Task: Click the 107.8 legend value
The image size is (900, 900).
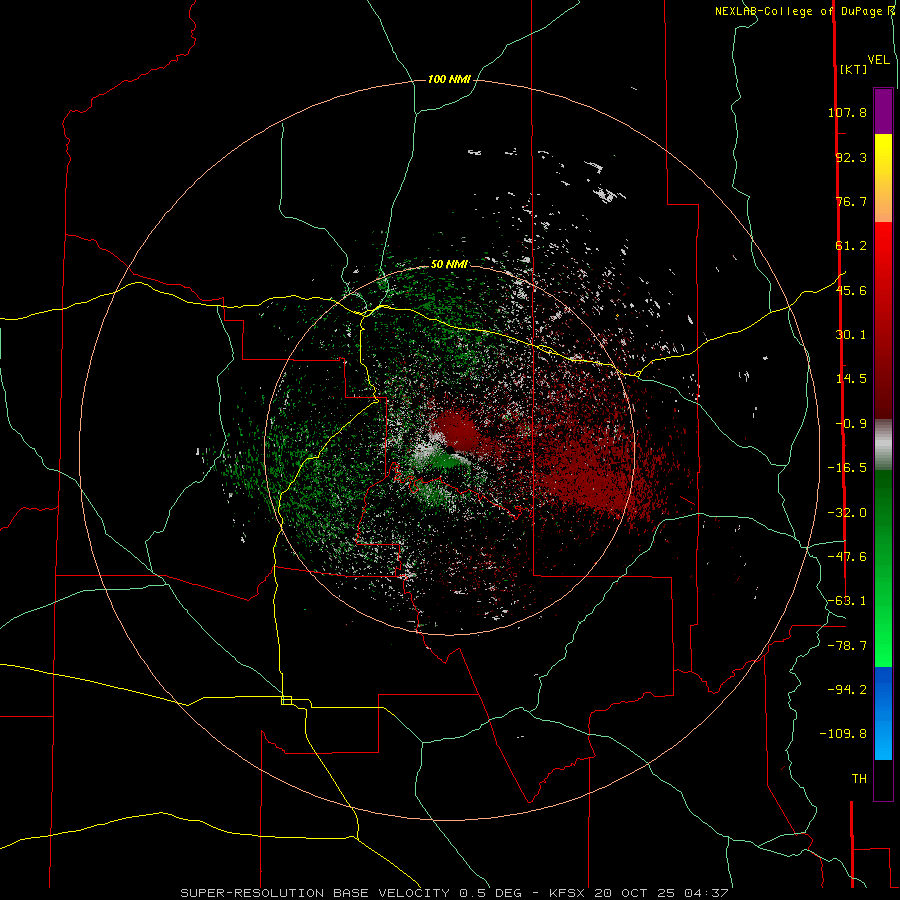Action: (x=847, y=112)
